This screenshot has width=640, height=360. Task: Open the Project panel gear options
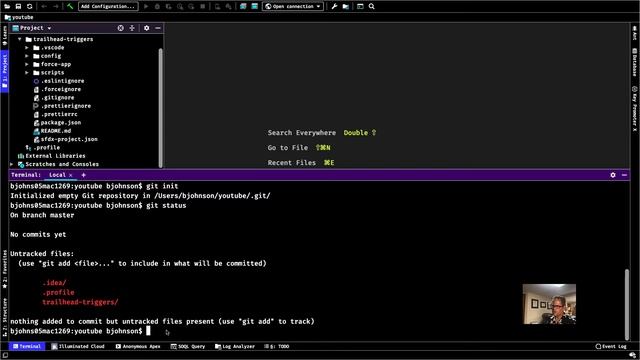[147, 28]
